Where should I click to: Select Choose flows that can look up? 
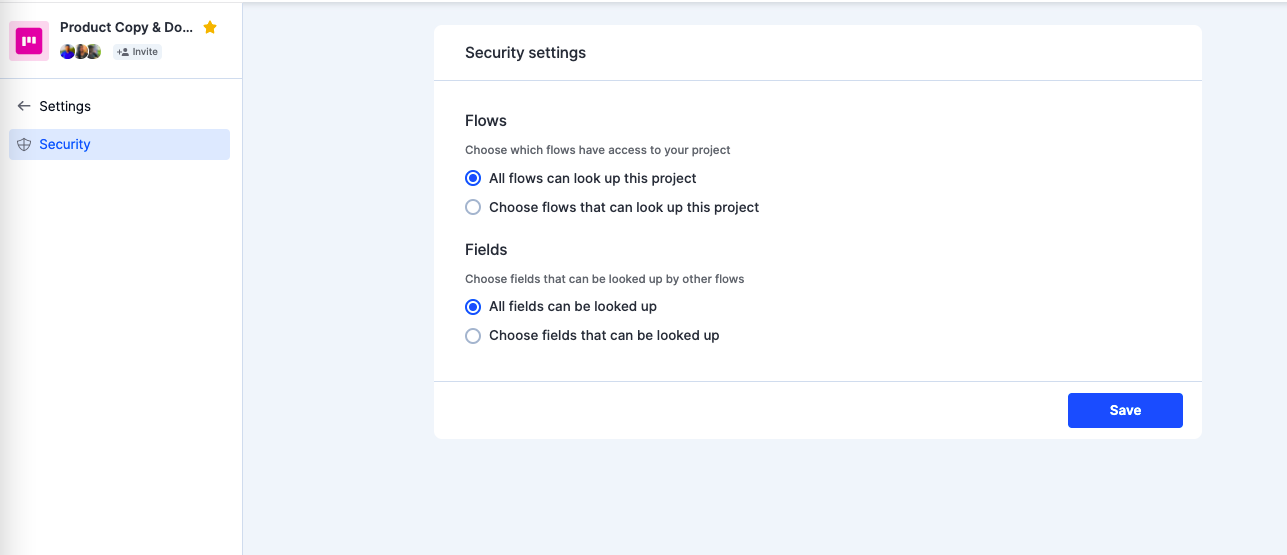pyautogui.click(x=473, y=207)
